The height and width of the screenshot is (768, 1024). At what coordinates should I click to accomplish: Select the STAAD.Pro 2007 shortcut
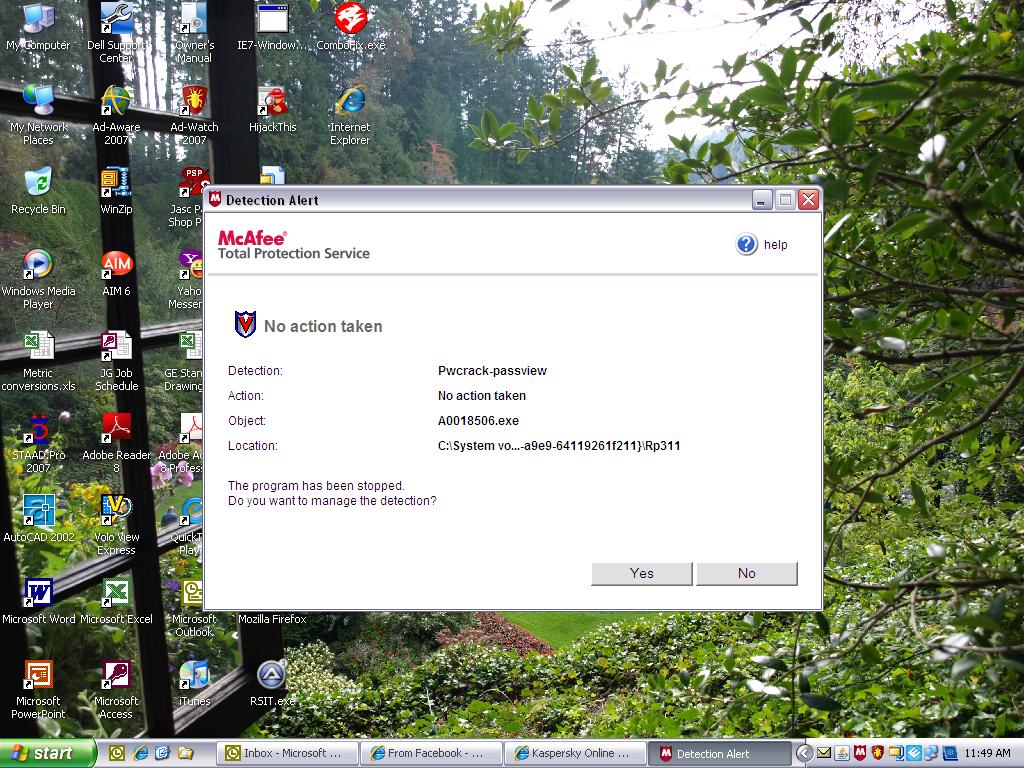[x=39, y=443]
